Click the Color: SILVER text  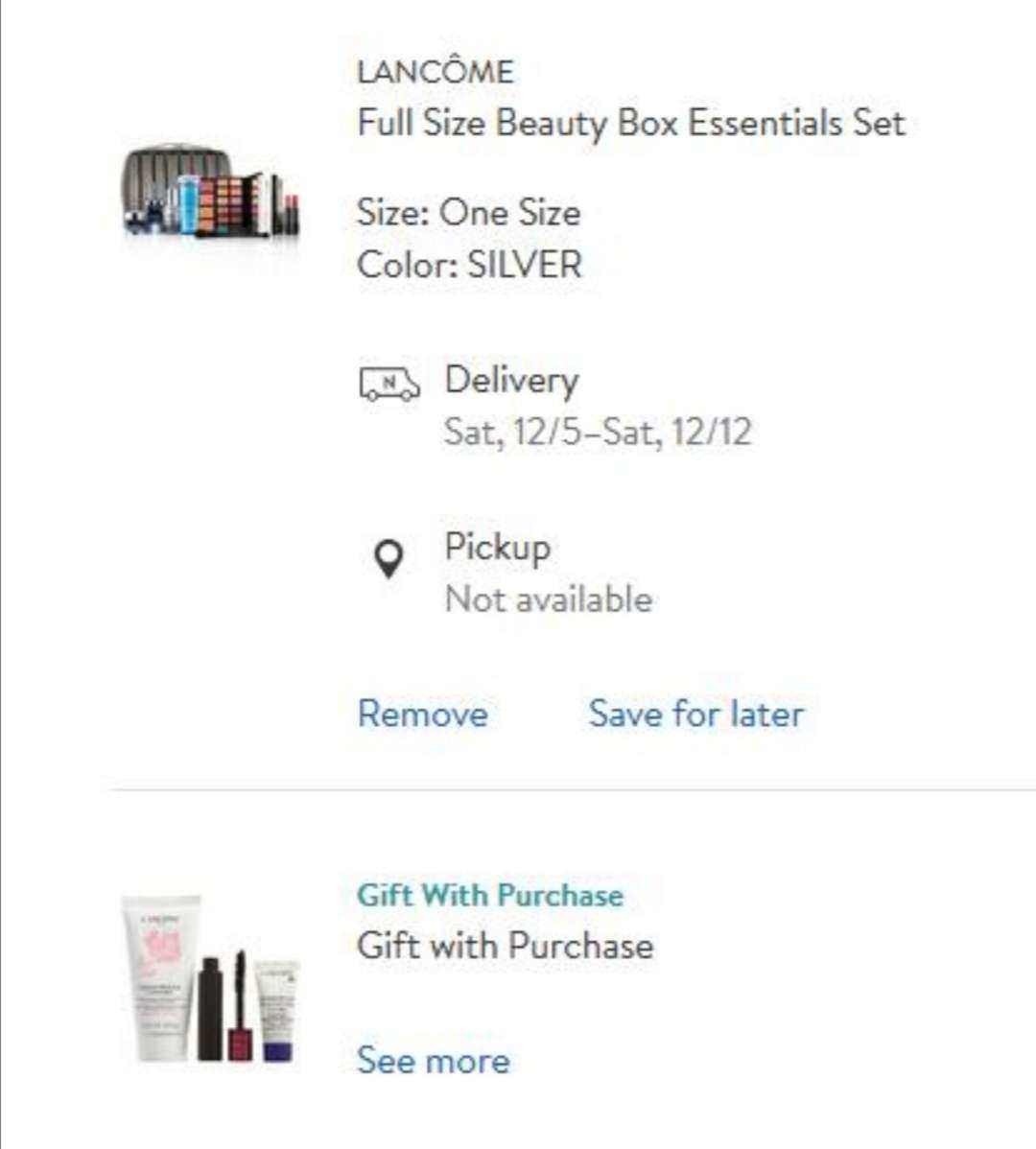point(470,265)
